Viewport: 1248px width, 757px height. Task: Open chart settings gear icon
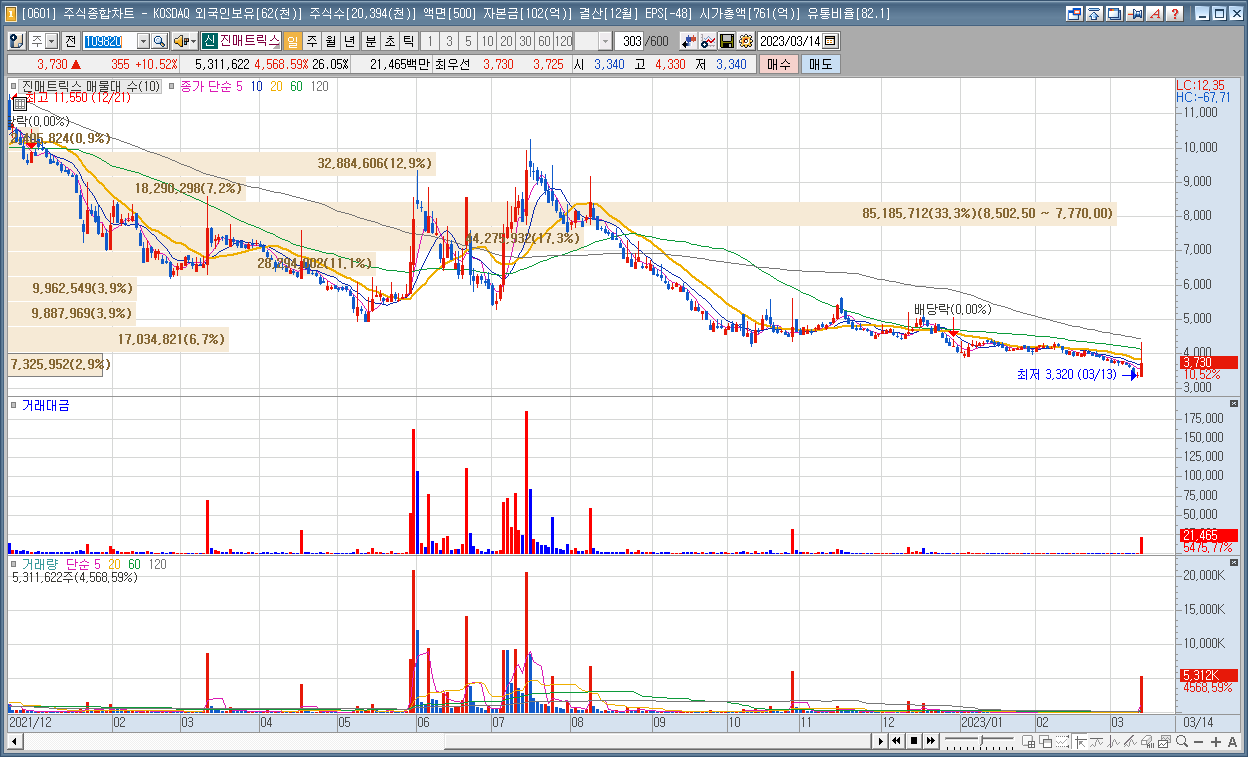pos(745,41)
